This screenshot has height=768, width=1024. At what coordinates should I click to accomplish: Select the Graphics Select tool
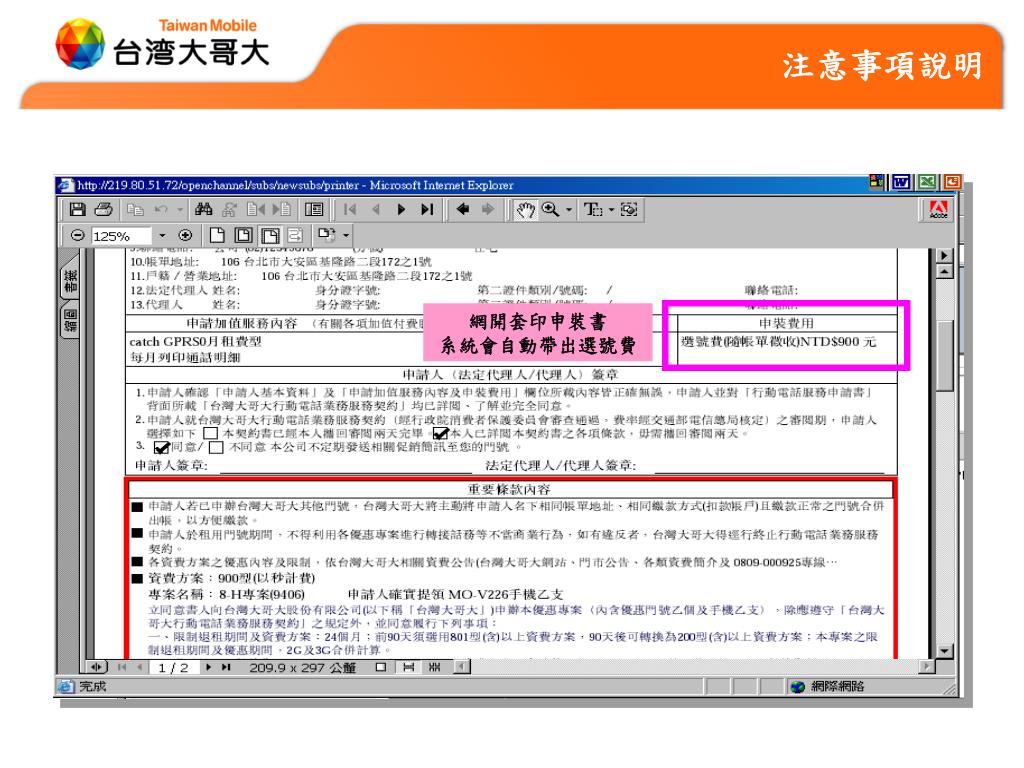coord(629,210)
